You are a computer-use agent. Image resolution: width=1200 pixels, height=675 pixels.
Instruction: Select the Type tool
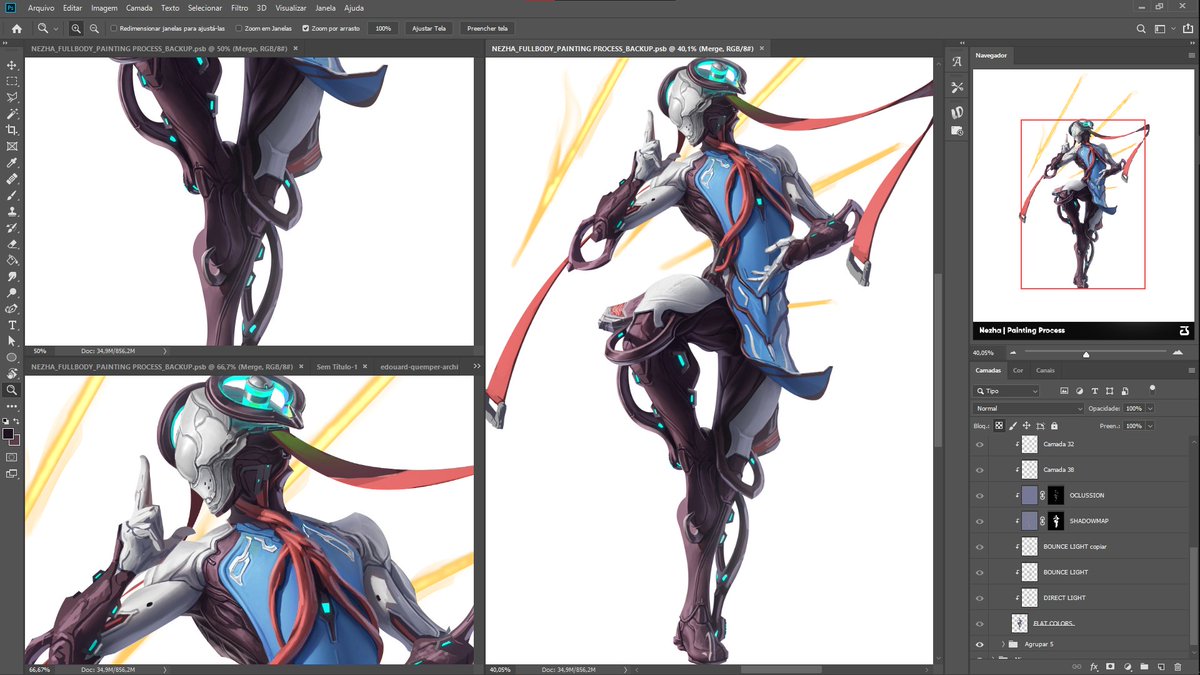12,325
